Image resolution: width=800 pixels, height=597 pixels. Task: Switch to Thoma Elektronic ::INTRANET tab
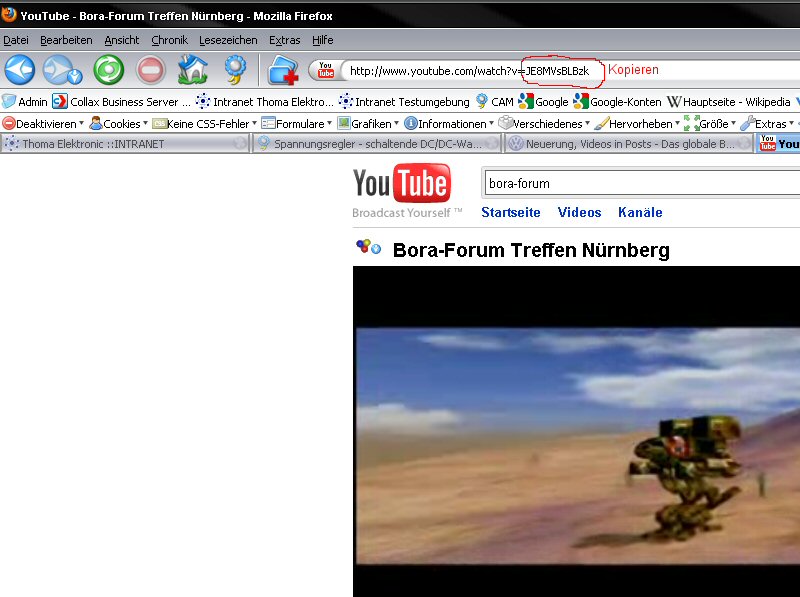pyautogui.click(x=125, y=144)
